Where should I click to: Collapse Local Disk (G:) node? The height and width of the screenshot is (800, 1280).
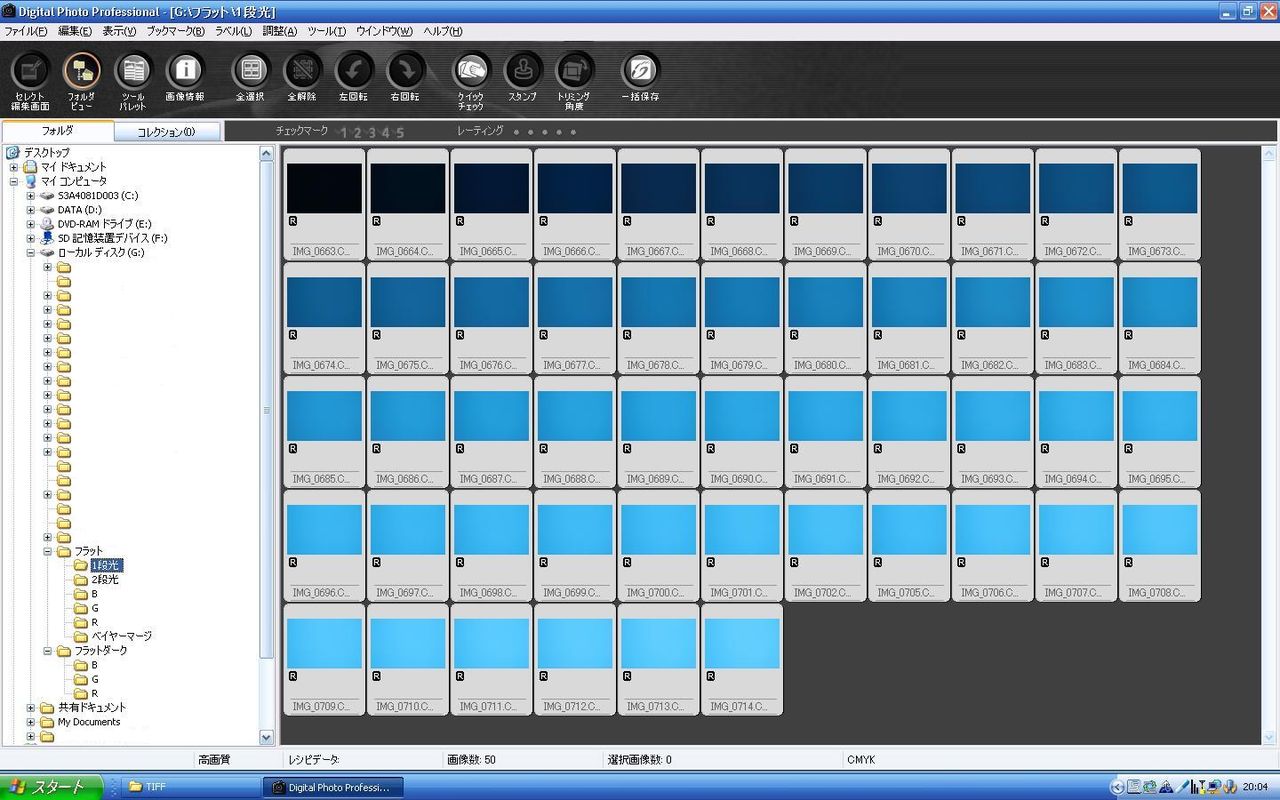click(x=31, y=253)
